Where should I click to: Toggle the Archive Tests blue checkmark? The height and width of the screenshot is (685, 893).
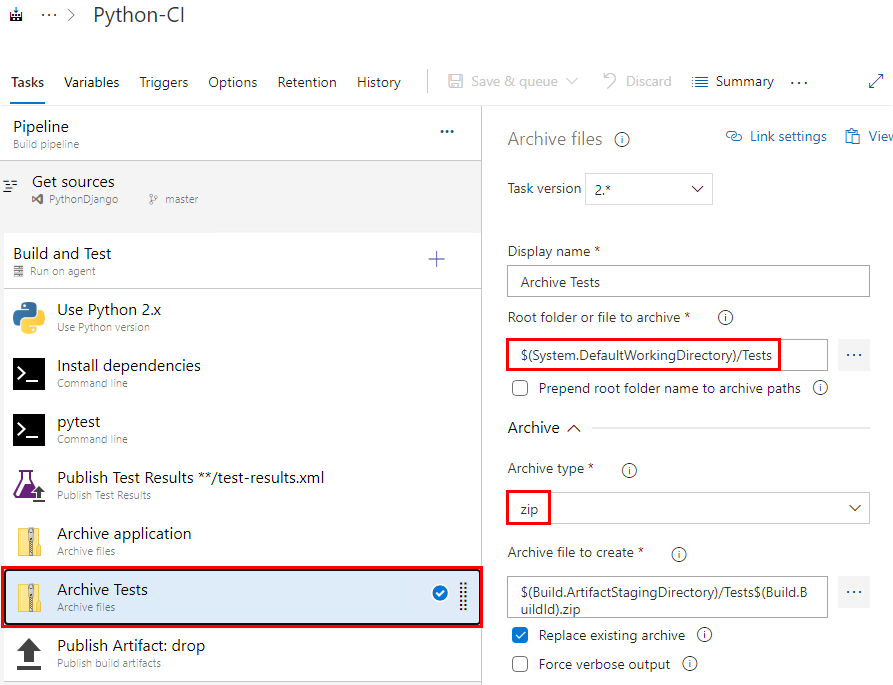[x=440, y=593]
